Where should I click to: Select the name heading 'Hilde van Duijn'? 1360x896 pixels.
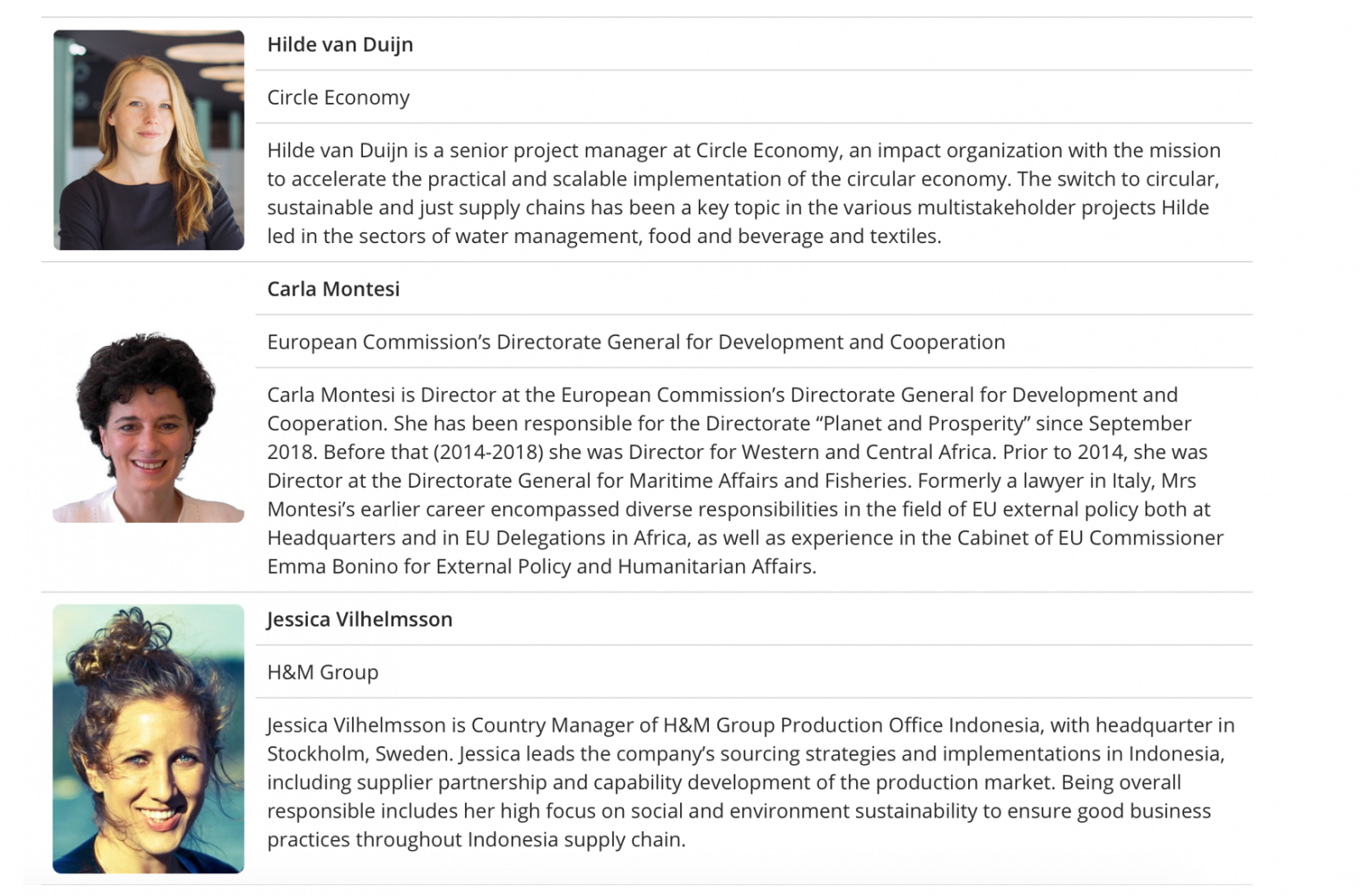point(340,44)
